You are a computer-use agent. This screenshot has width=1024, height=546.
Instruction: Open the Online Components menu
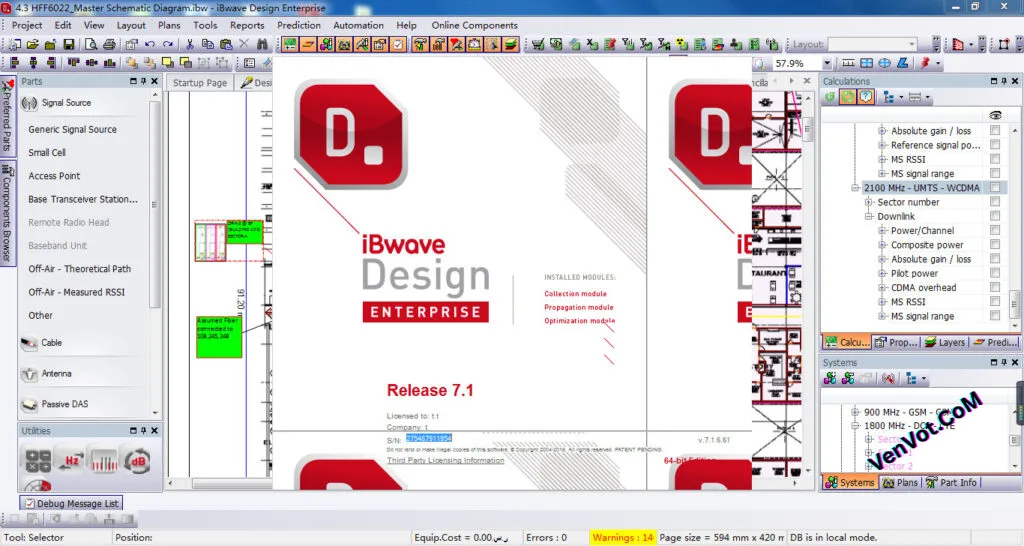click(474, 25)
